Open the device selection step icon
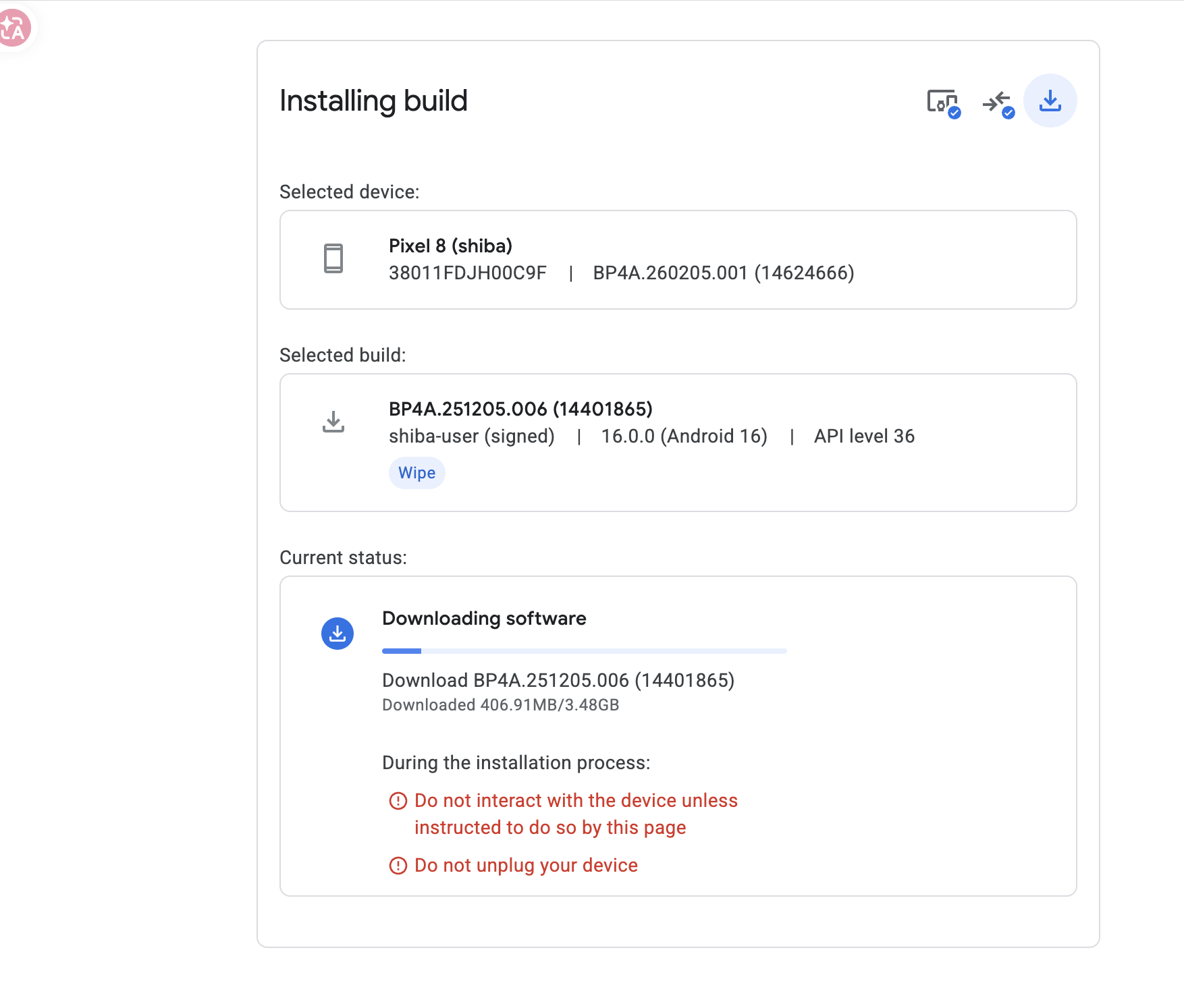The image size is (1184, 1008). tap(943, 102)
